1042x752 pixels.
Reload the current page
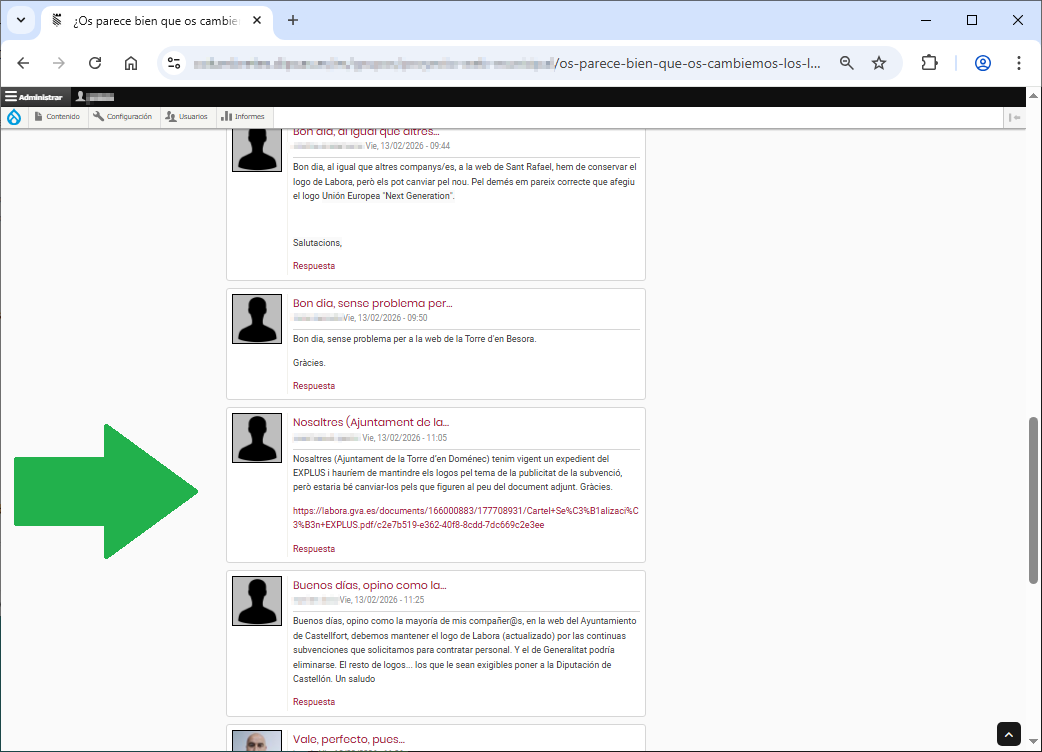tap(95, 62)
